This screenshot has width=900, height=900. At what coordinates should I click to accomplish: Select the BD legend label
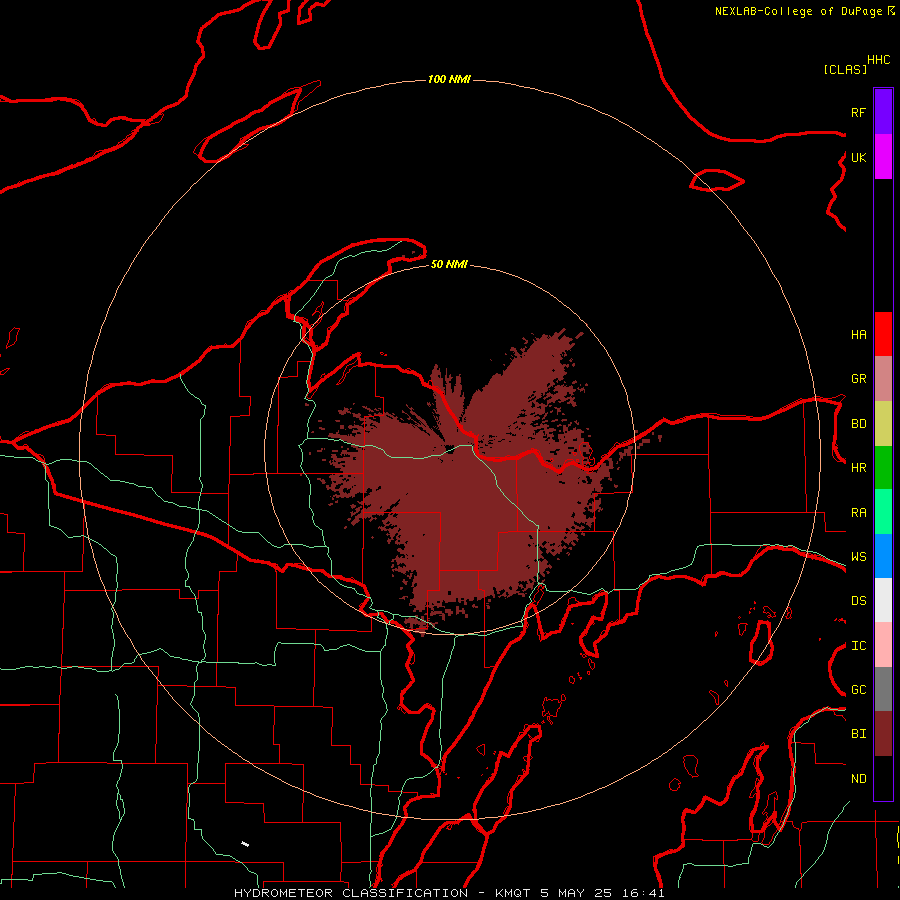(858, 424)
